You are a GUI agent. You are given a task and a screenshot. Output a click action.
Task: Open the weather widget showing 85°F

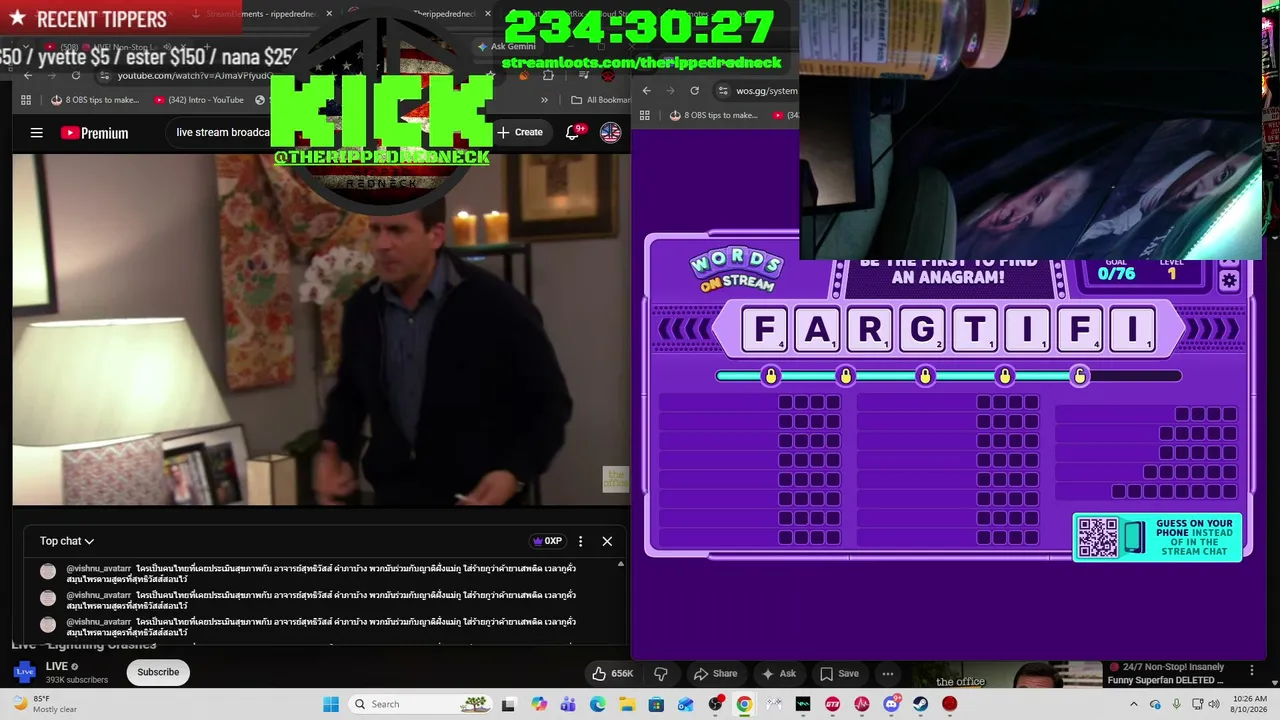[x=44, y=704]
